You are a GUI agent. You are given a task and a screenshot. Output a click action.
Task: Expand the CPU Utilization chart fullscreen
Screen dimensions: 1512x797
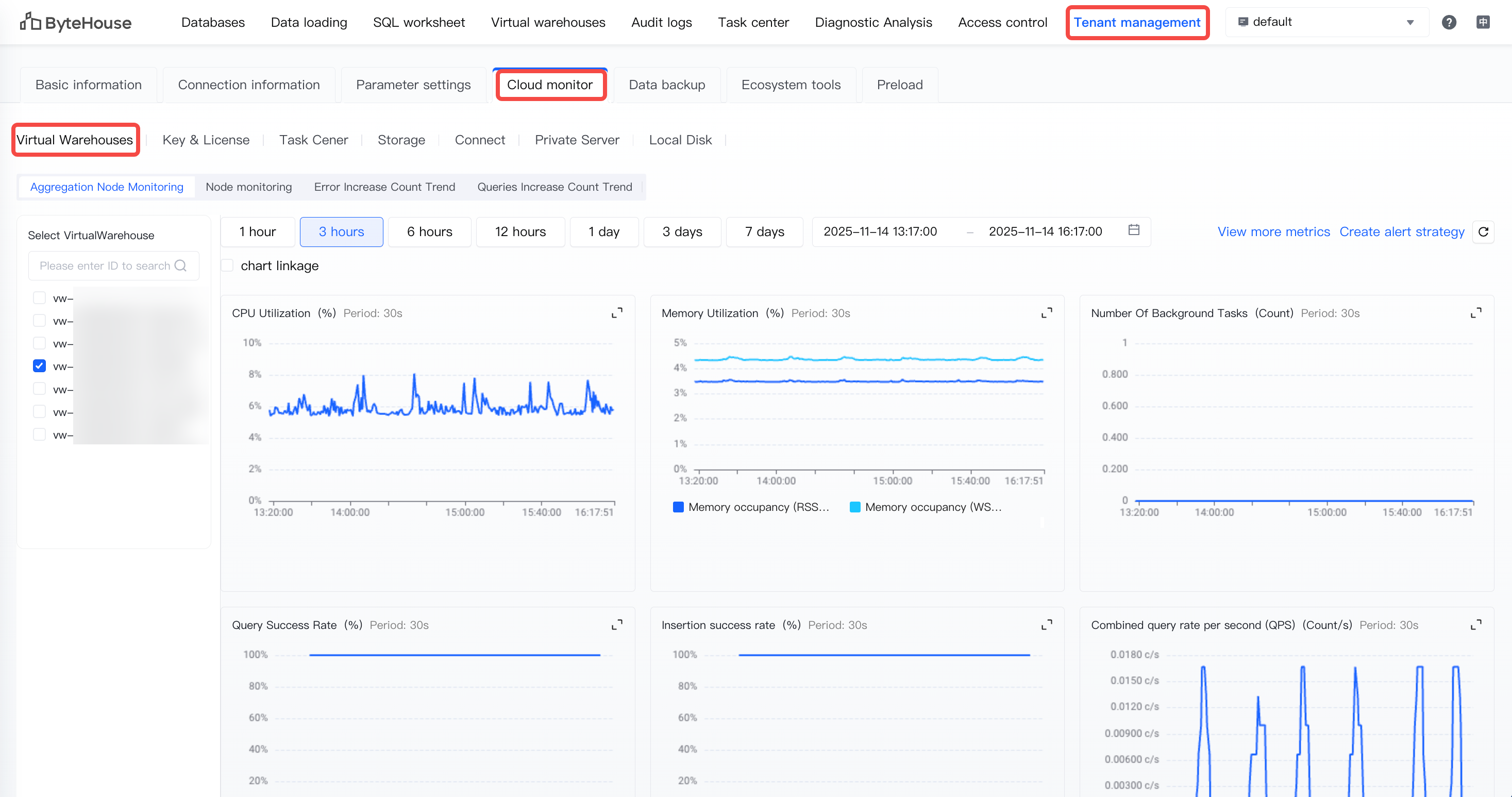616,313
